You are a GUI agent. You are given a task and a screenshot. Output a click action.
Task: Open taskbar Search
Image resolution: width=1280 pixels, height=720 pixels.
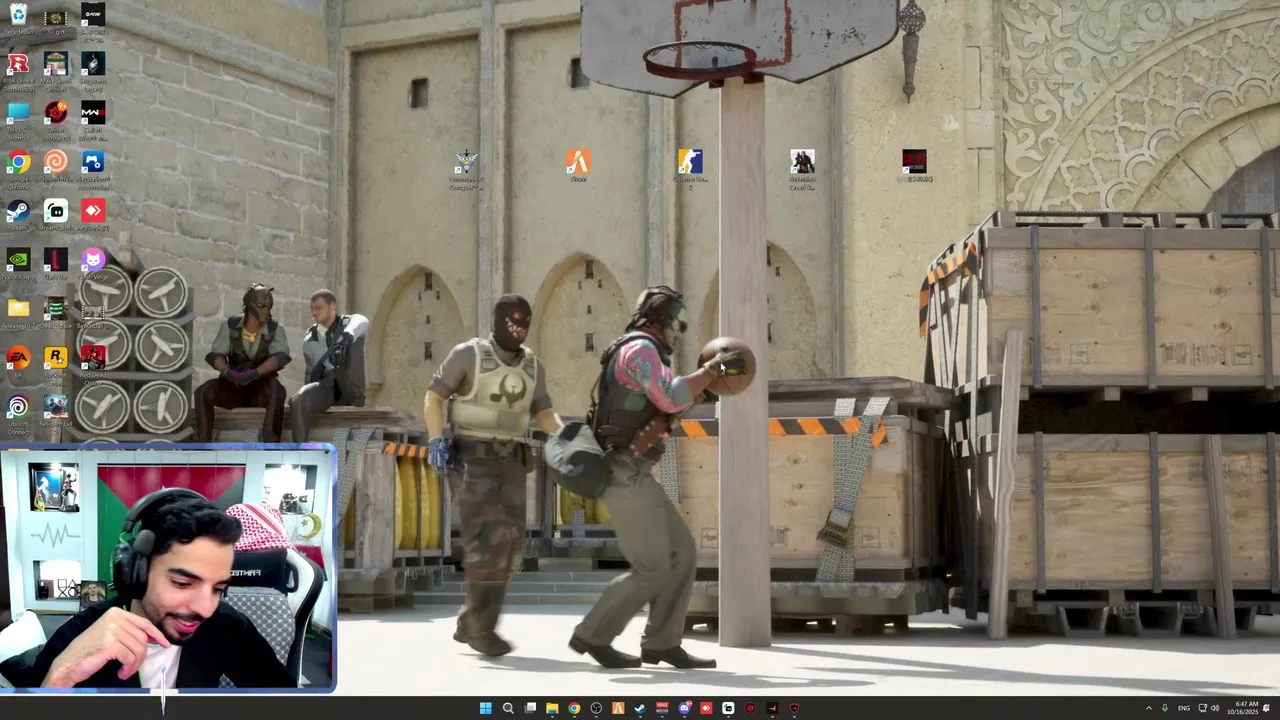pyautogui.click(x=508, y=708)
